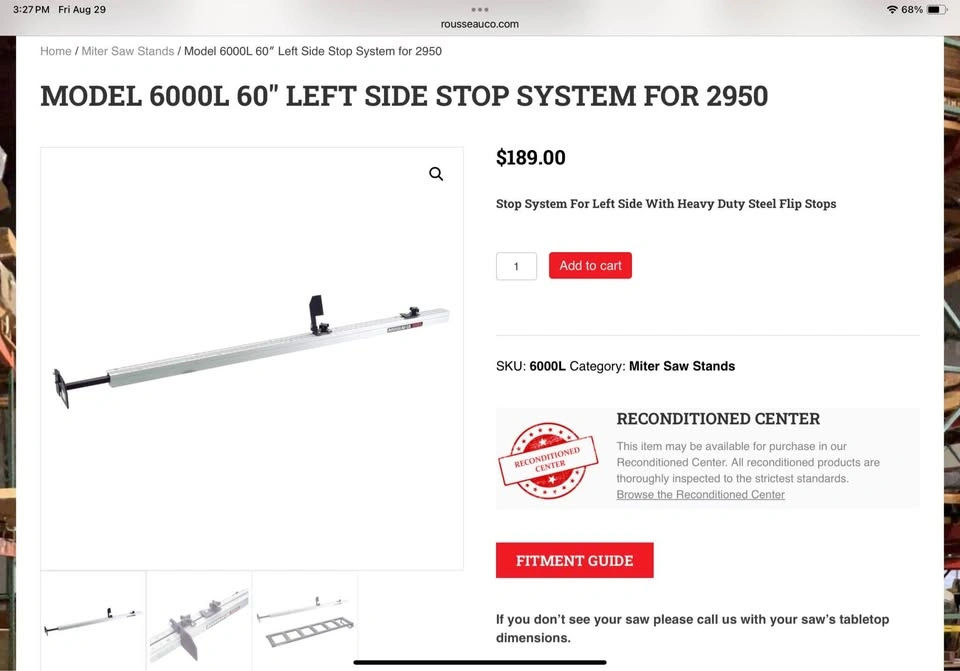Screen dimensions: 960x671
Task: Open the Fitment Guide button
Action: 574,560
